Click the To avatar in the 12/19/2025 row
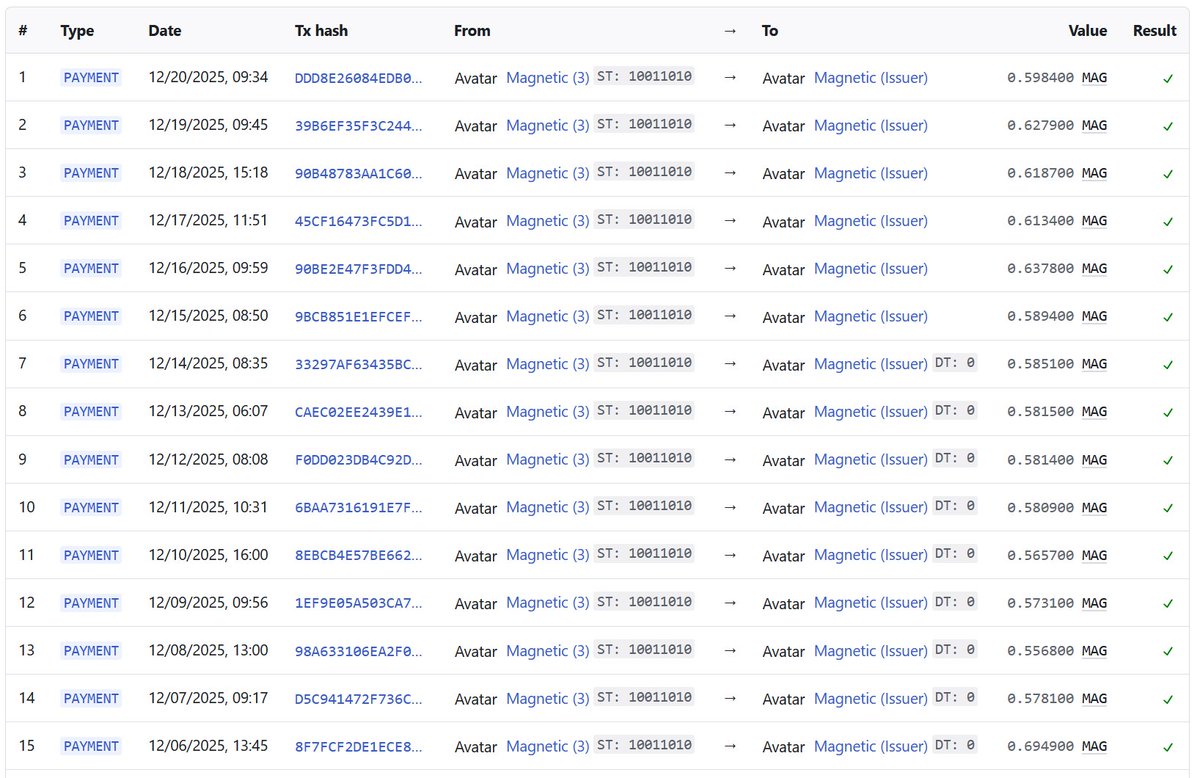The height and width of the screenshot is (778, 1200). 783,126
